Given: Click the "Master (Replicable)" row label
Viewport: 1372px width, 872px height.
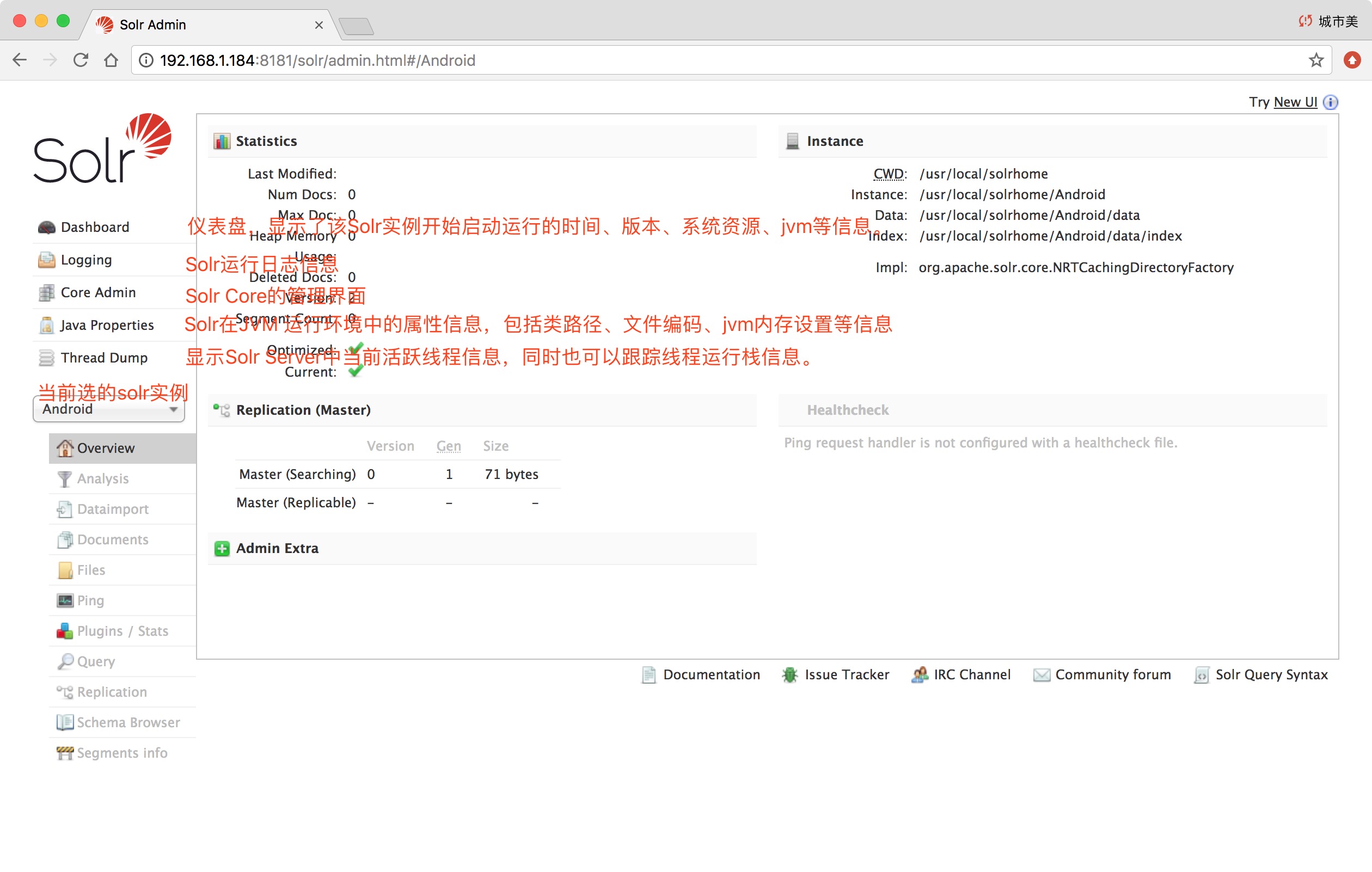Looking at the screenshot, I should point(296,502).
